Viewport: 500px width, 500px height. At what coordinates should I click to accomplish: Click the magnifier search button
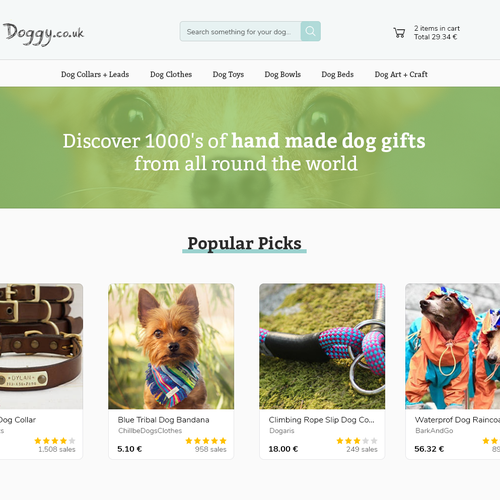tap(310, 31)
